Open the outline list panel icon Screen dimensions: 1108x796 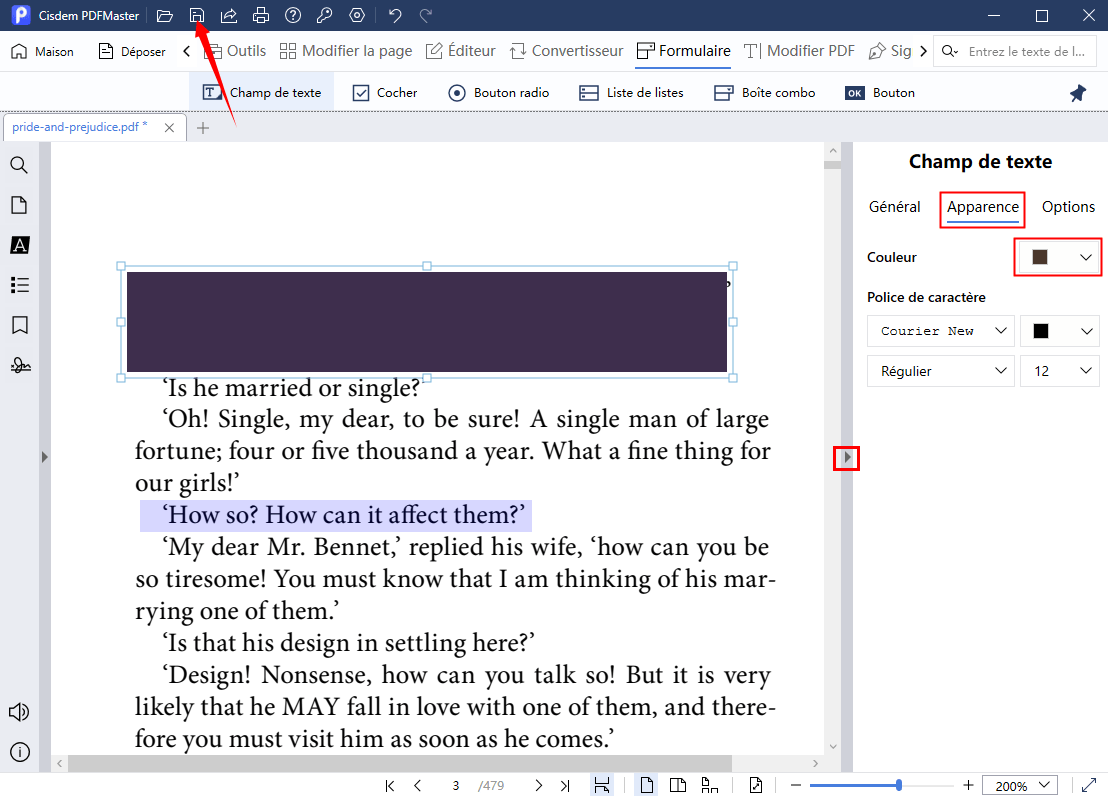tap(19, 285)
